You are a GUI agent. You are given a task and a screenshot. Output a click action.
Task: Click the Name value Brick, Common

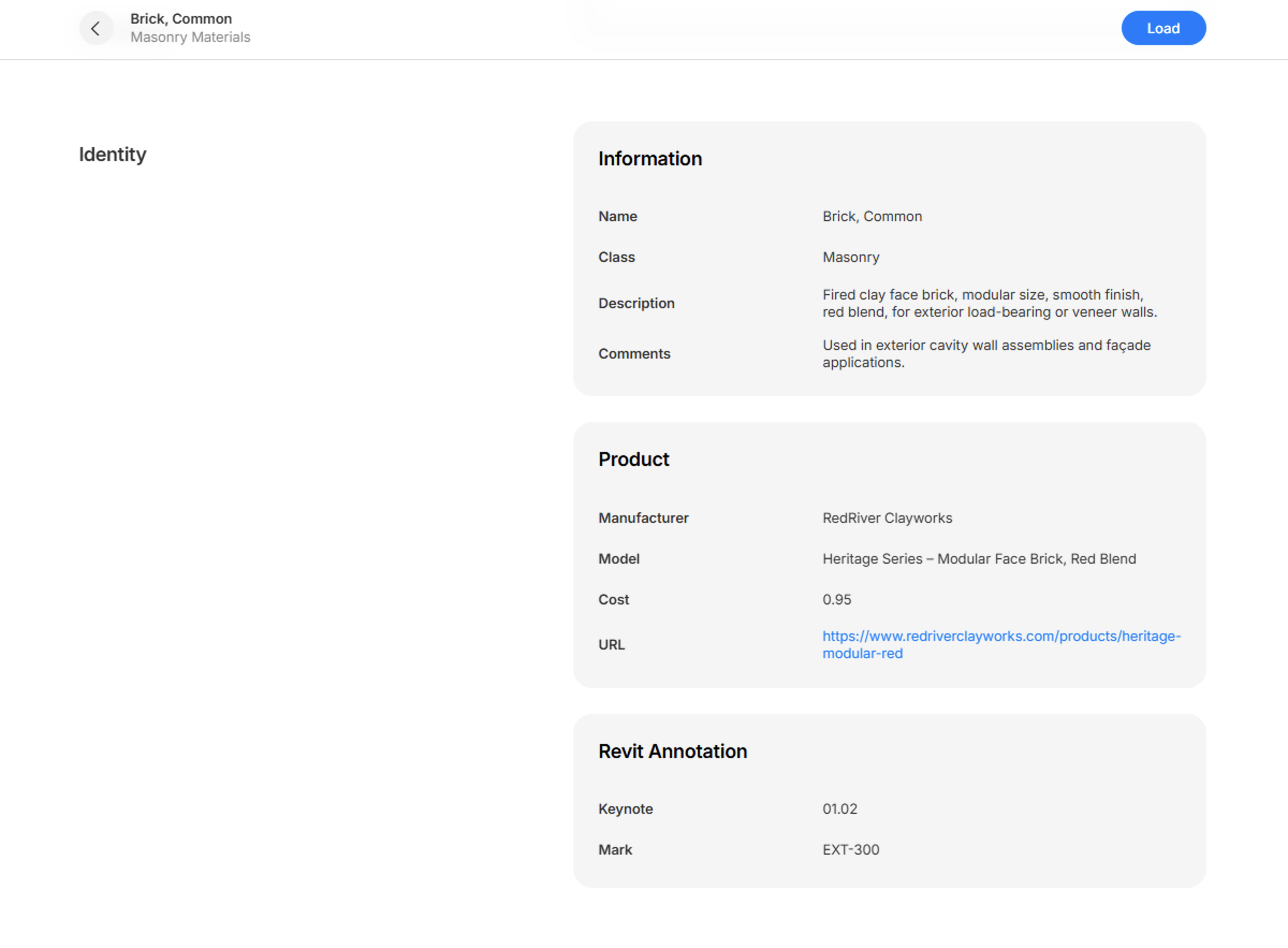(x=872, y=216)
